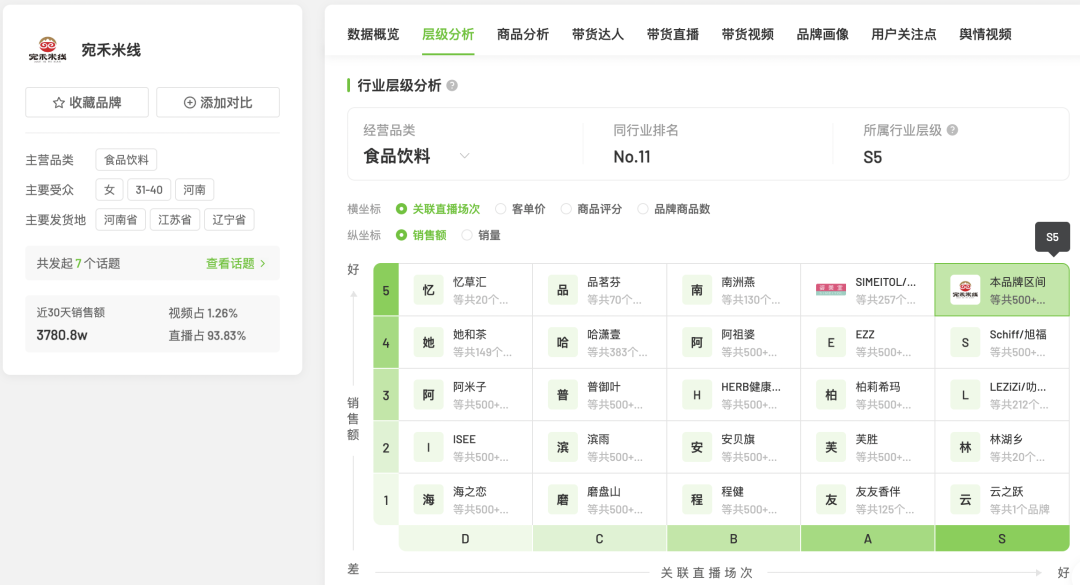Click the D column header cell
1080x585 pixels.
[x=466, y=538]
